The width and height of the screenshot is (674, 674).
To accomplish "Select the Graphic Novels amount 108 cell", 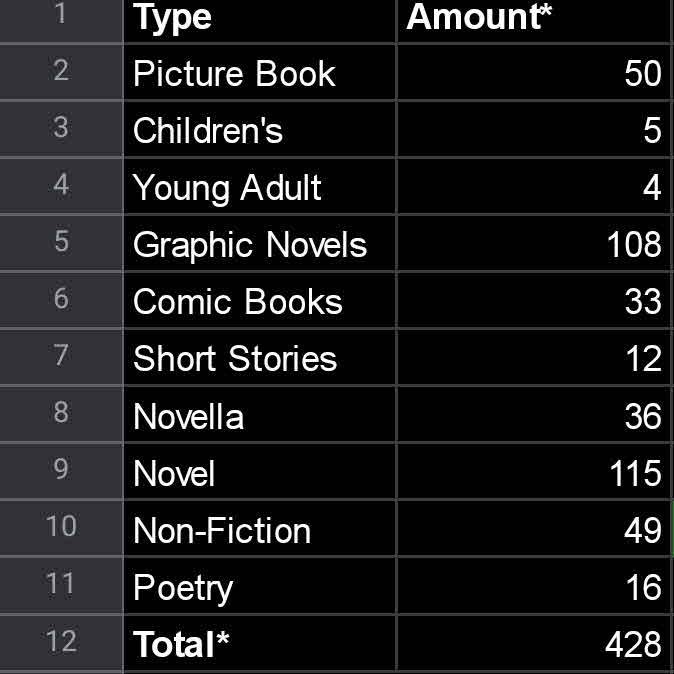I will 534,245.
